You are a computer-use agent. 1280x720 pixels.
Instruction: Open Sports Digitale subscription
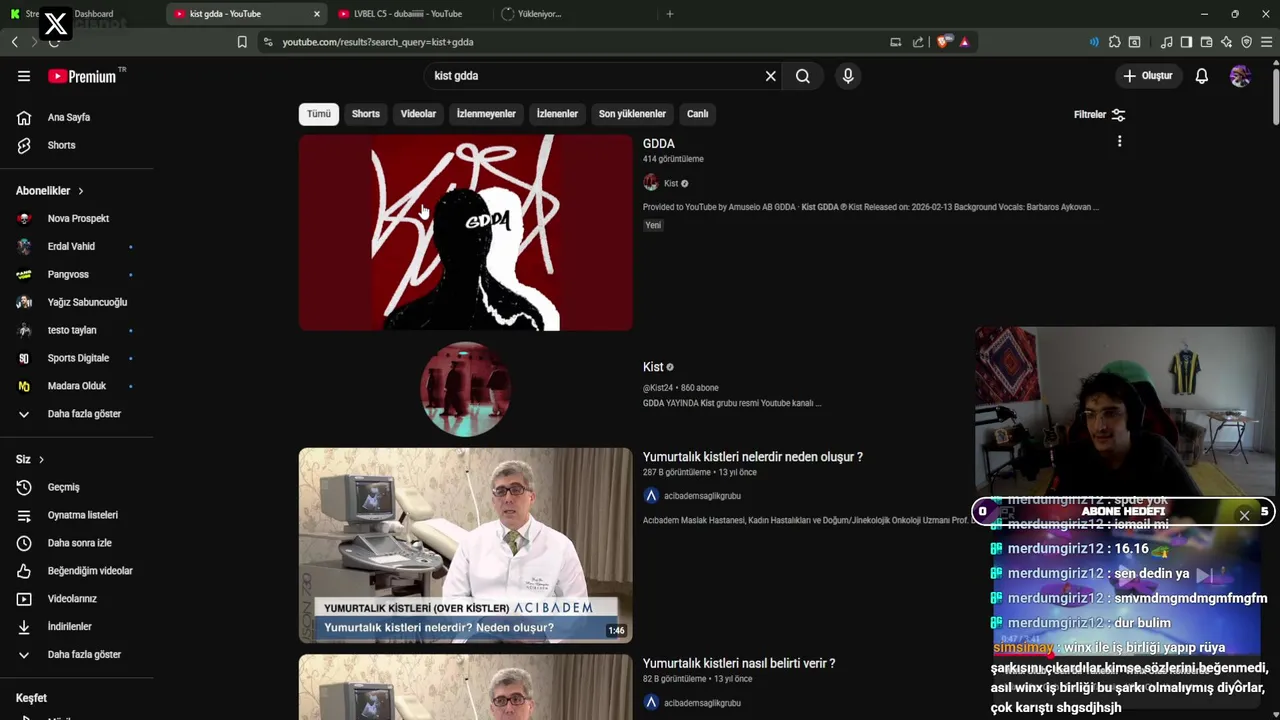[x=76, y=358]
